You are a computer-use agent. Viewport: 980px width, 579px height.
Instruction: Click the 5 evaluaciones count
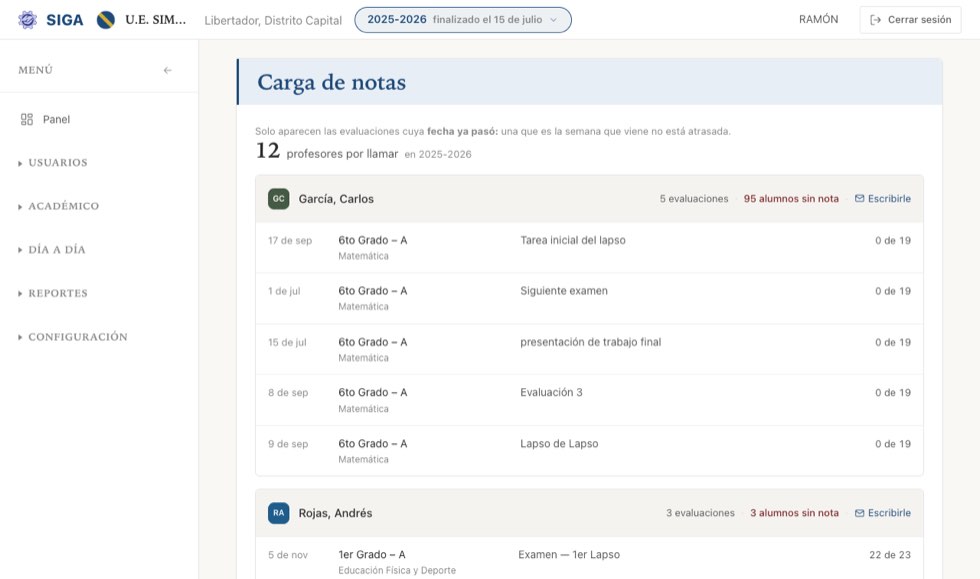click(x=694, y=199)
